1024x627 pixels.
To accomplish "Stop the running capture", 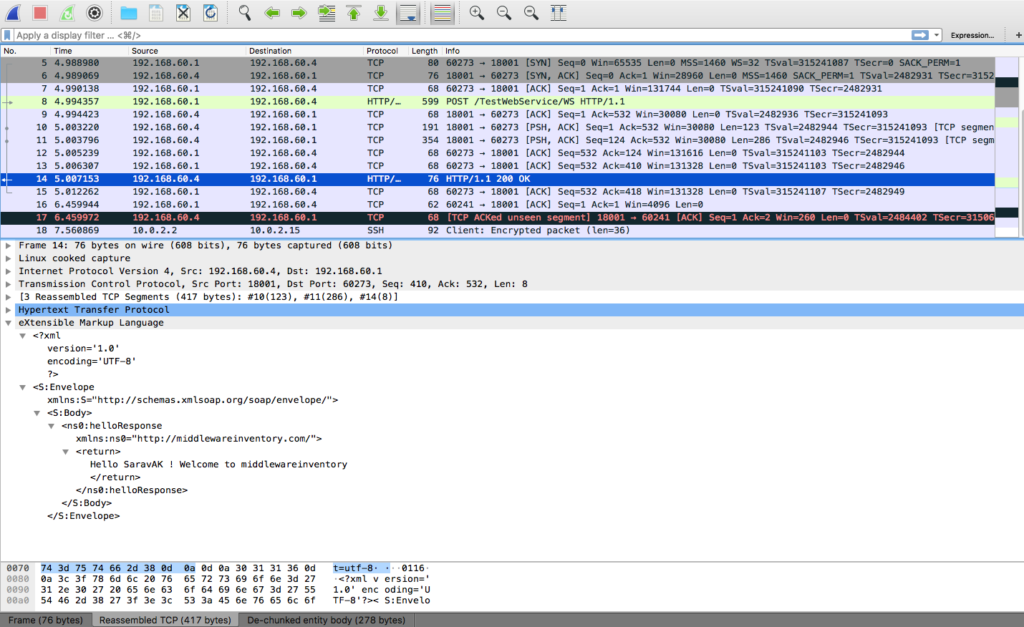I will coord(38,13).
